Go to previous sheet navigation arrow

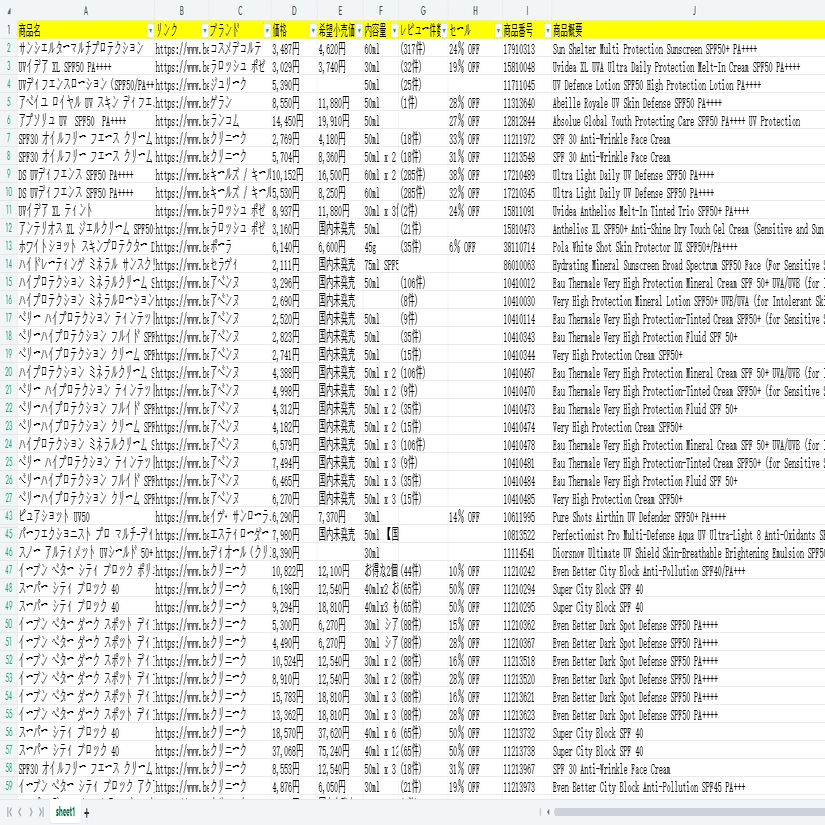pos(20,812)
